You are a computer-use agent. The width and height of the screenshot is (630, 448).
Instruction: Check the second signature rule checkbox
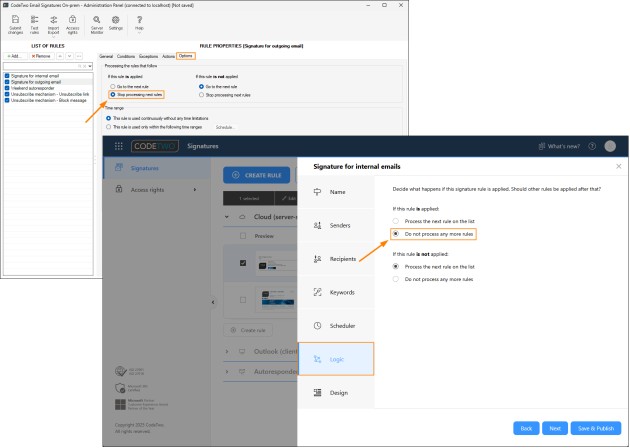[x=243, y=300]
